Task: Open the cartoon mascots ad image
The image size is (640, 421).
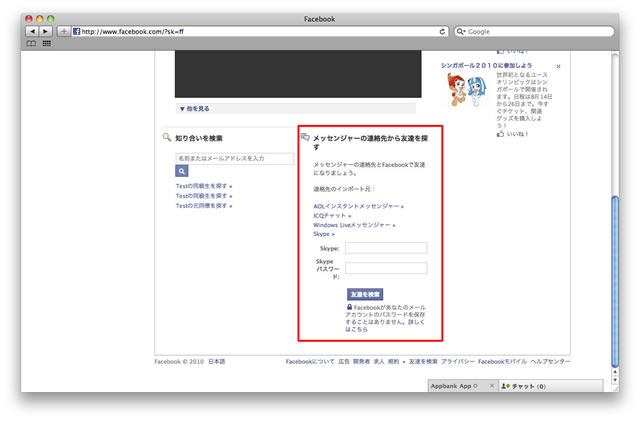Action: click(x=466, y=89)
